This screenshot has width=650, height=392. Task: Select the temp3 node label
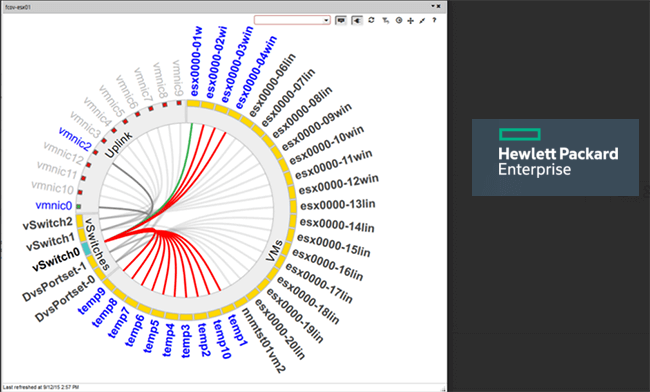tap(186, 341)
